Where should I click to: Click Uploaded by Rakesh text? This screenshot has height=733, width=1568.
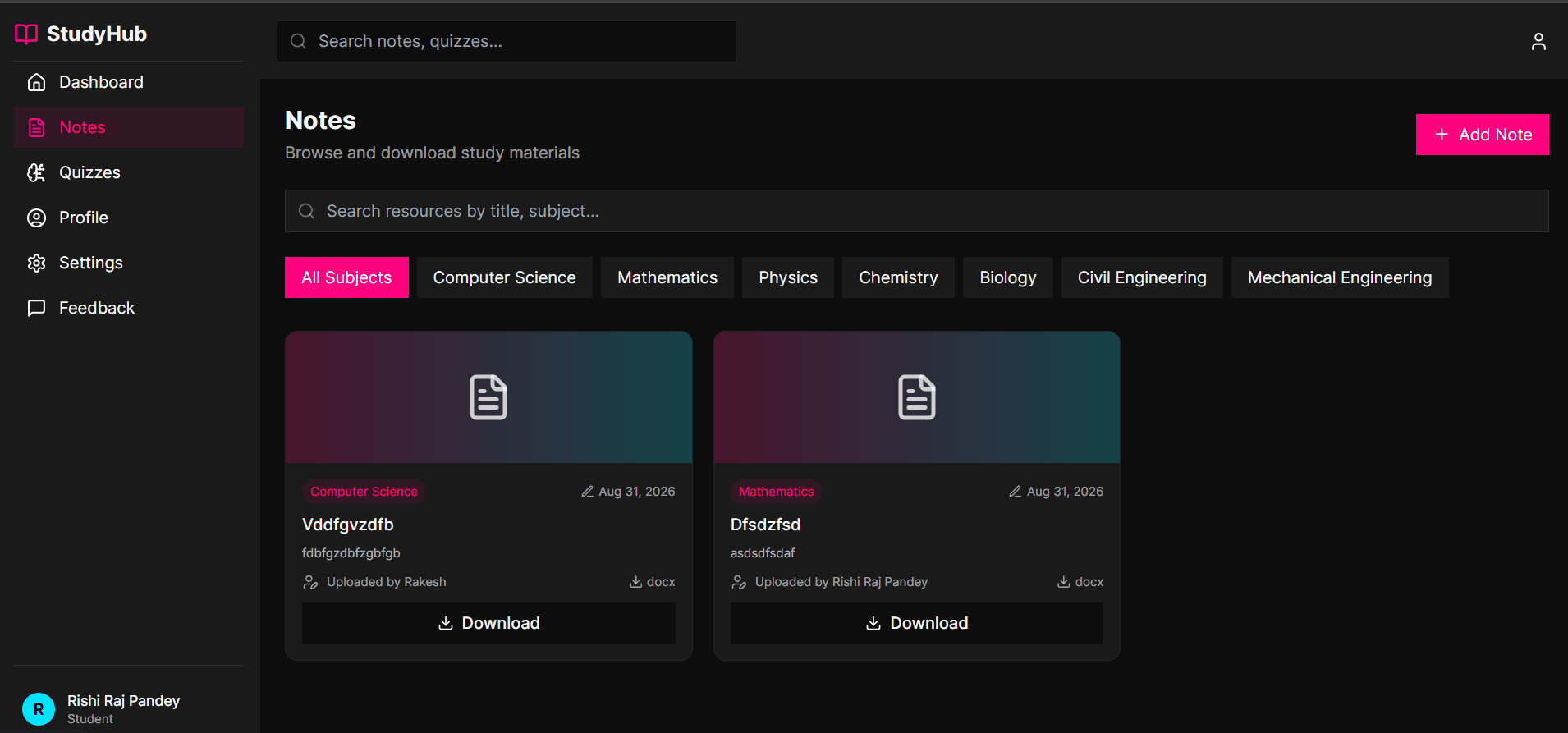click(x=387, y=582)
